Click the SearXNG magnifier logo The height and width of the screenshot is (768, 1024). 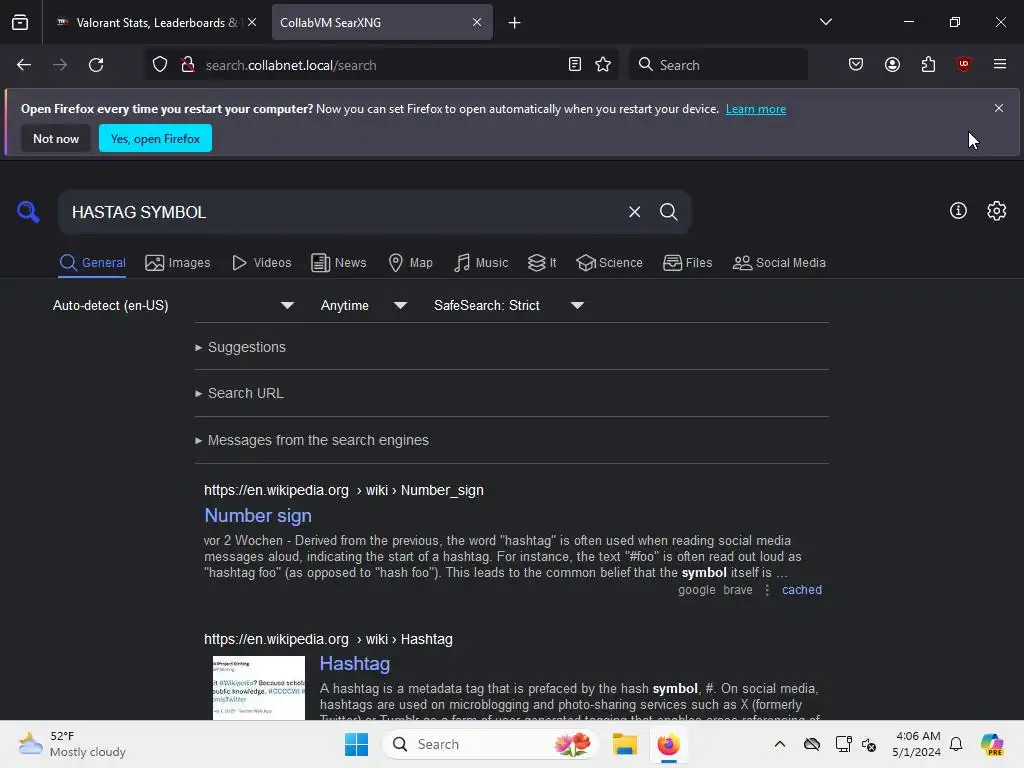tap(28, 212)
